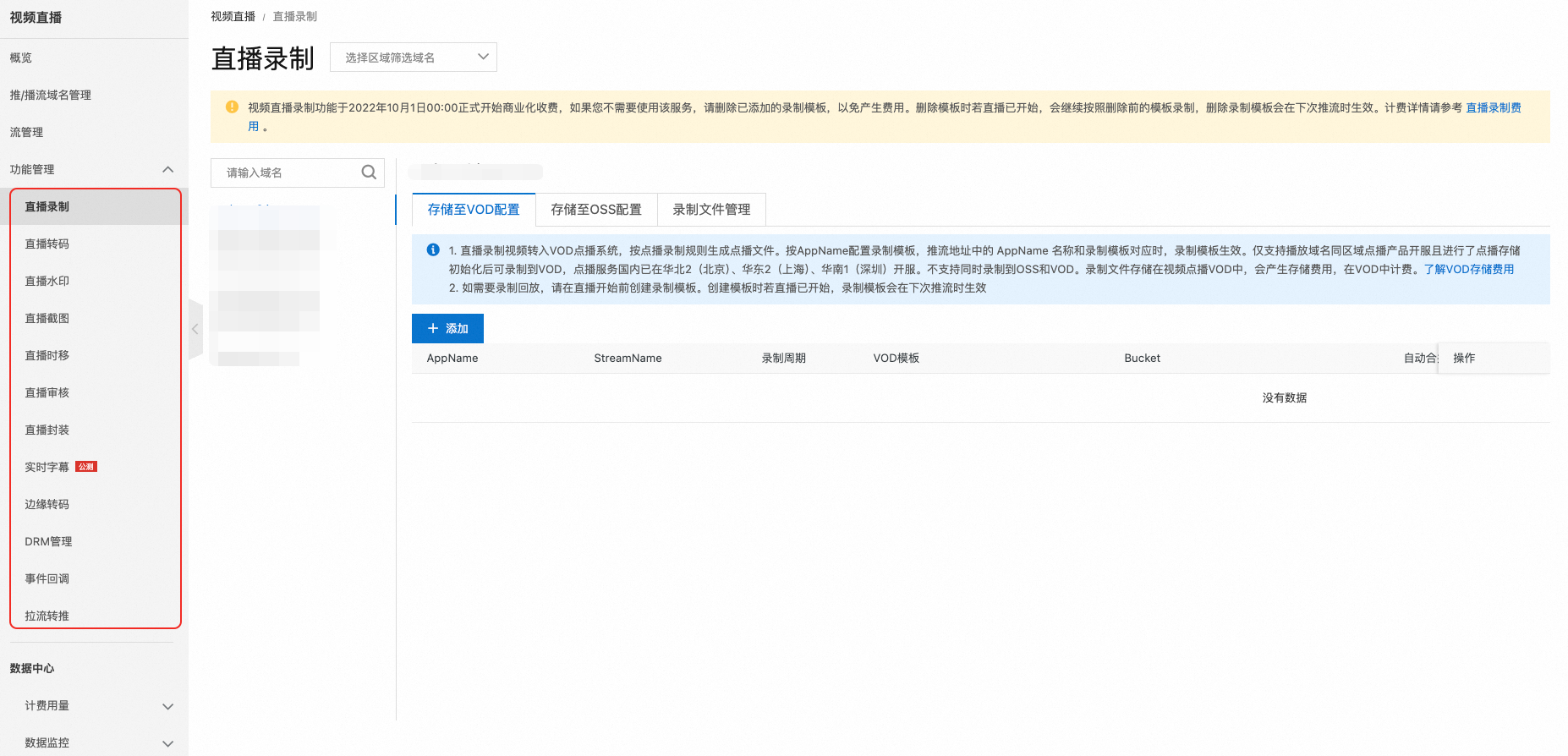The height and width of the screenshot is (756, 1568).
Task: Collapse the 功能管理 menu section
Action: (167, 169)
